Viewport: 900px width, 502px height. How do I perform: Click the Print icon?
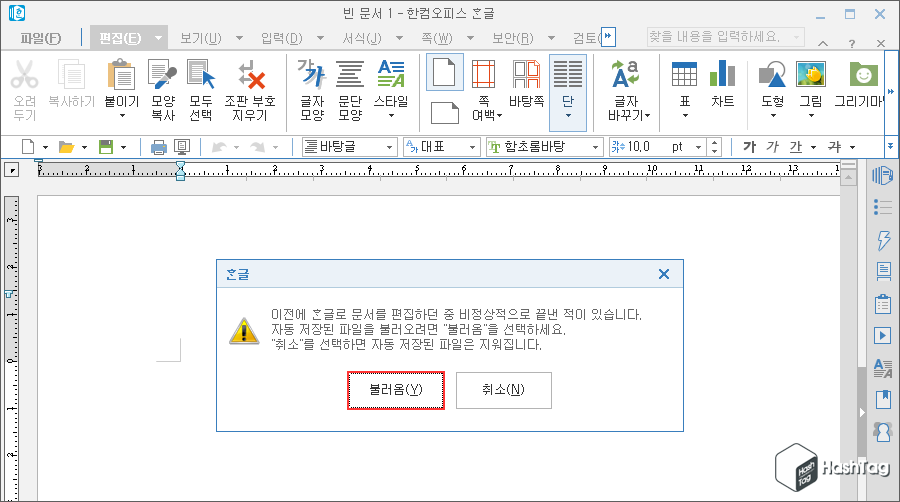[158, 147]
